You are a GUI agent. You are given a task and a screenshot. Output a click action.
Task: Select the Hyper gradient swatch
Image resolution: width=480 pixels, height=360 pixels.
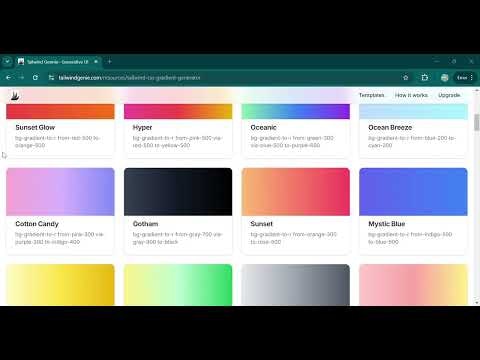point(178,111)
